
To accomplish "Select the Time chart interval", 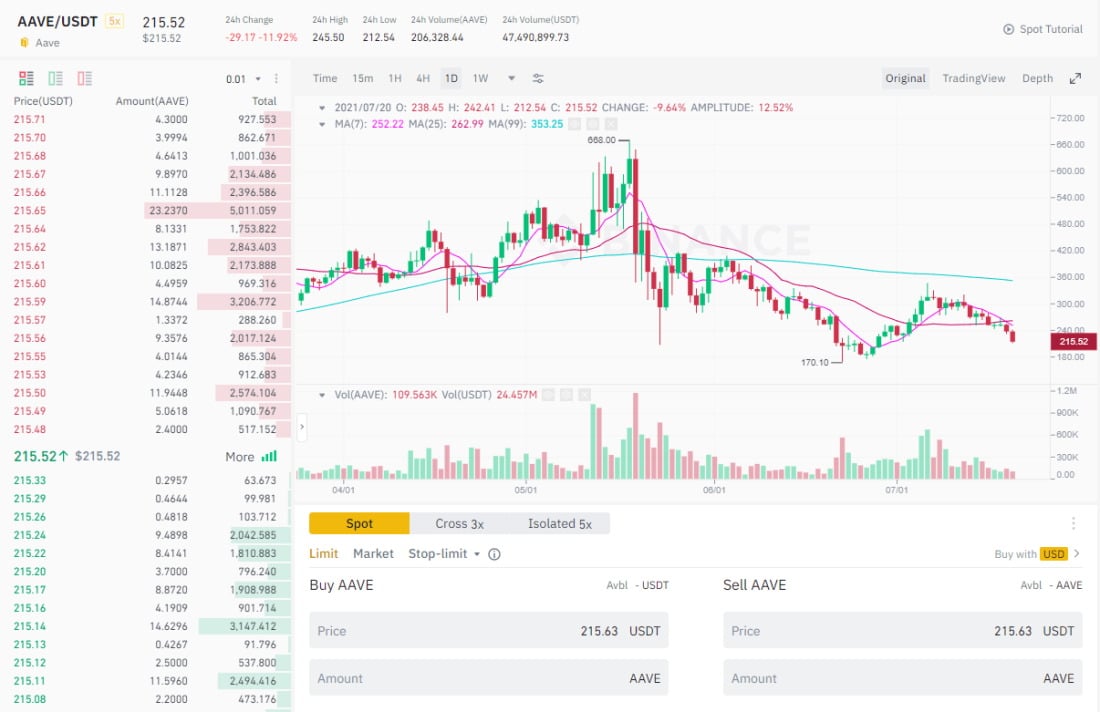I will tap(325, 79).
